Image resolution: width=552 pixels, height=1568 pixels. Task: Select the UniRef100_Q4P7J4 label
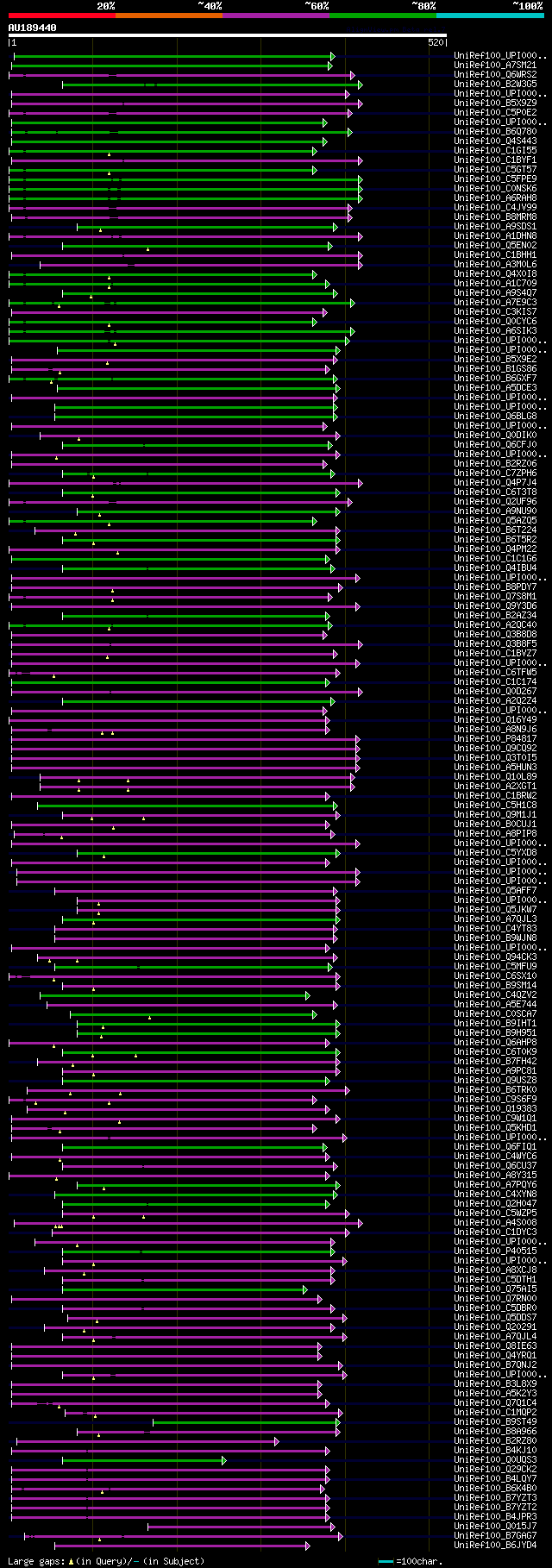point(495,483)
